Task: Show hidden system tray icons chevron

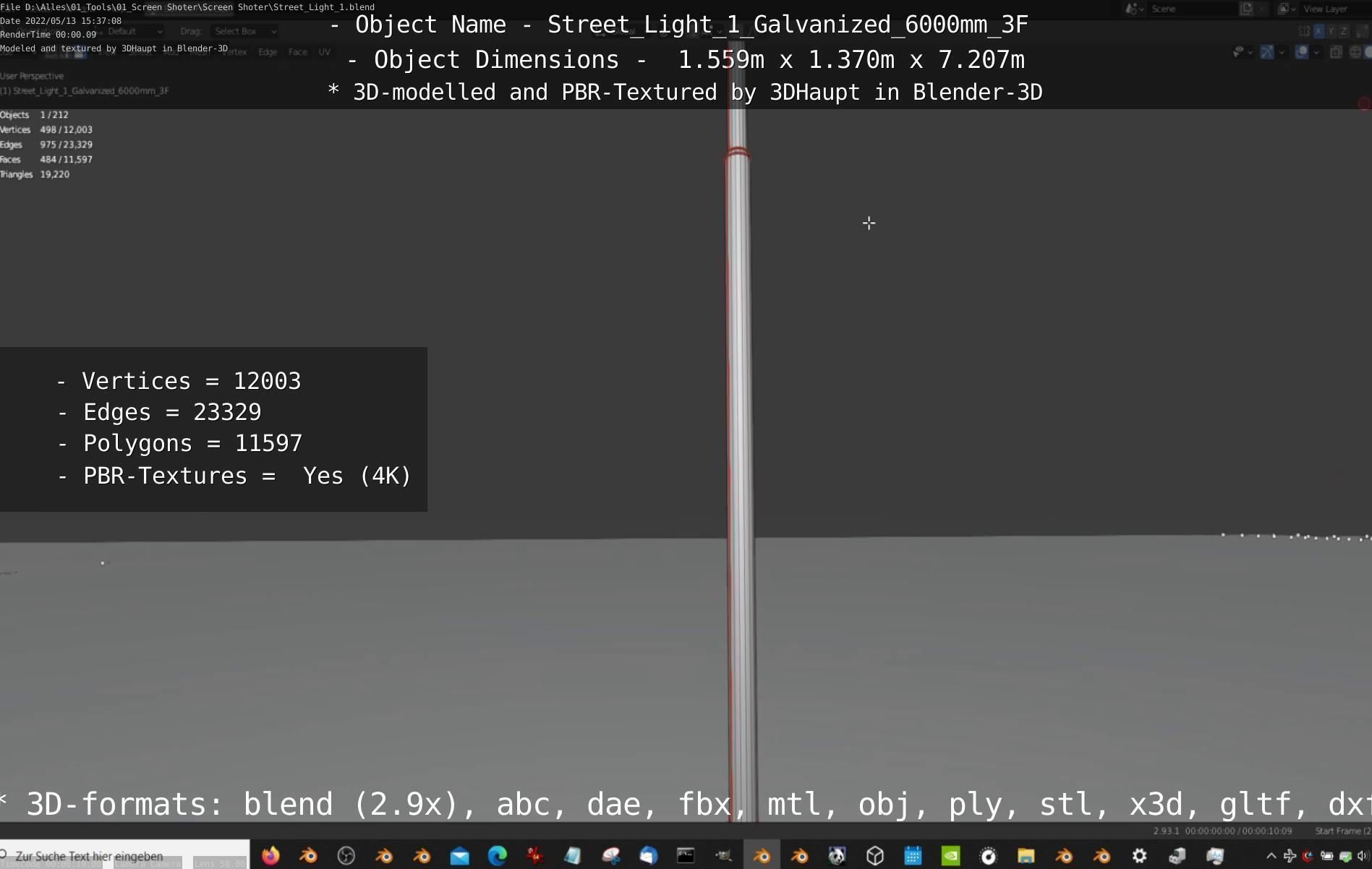Action: tap(1271, 856)
